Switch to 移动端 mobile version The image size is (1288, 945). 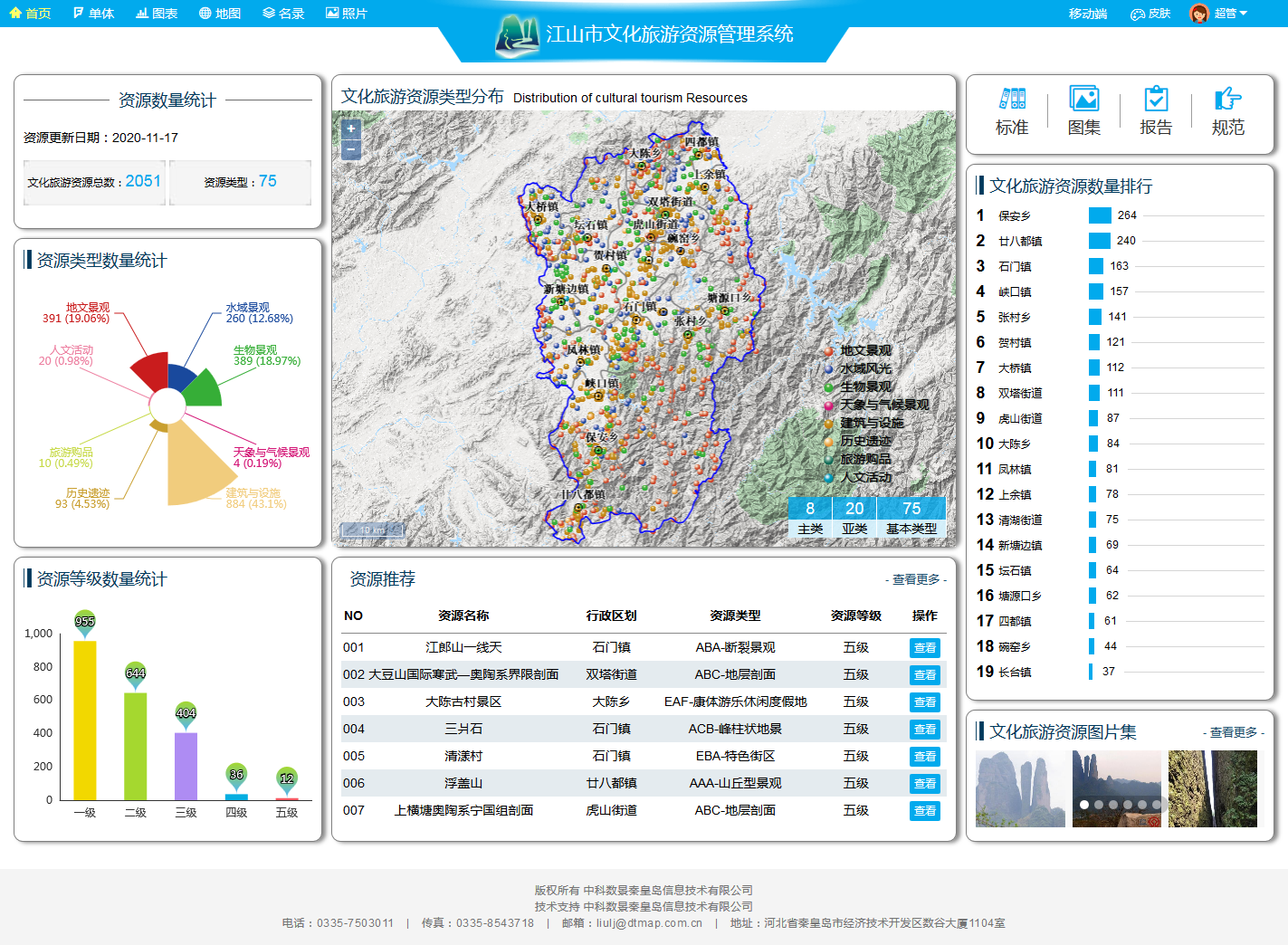tap(1087, 14)
